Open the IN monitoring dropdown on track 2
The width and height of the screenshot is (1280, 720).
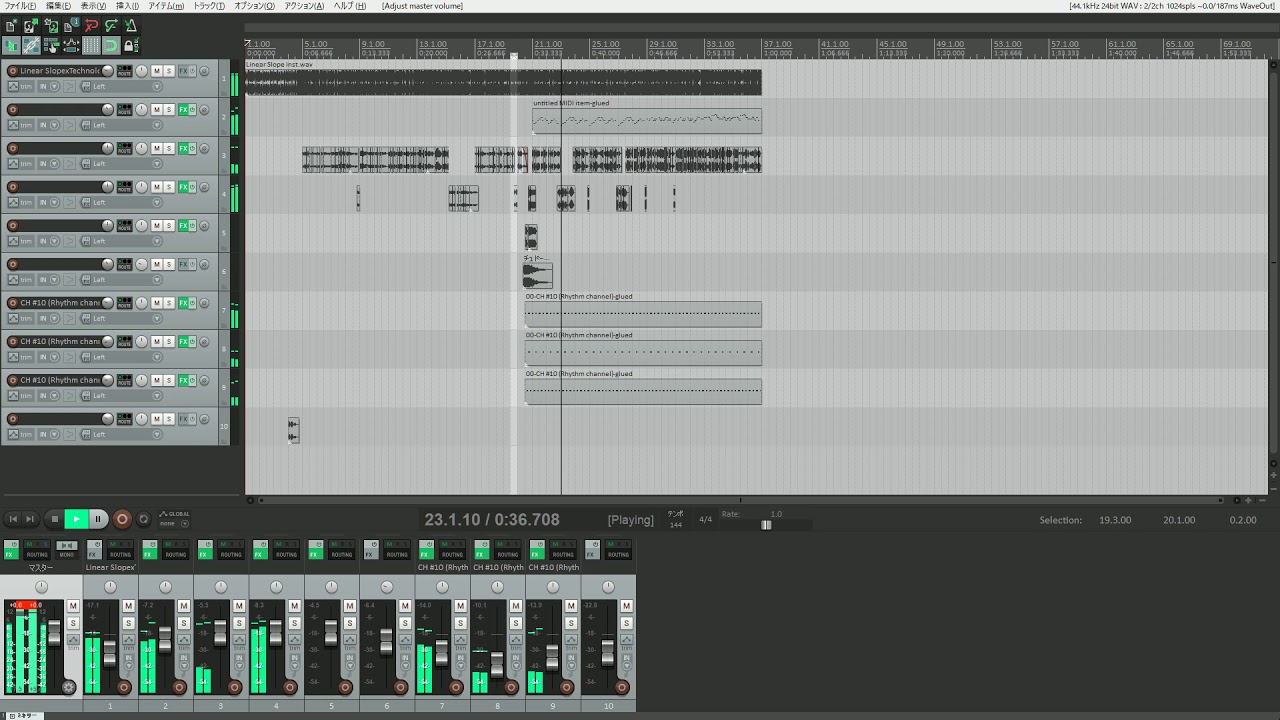click(54, 125)
